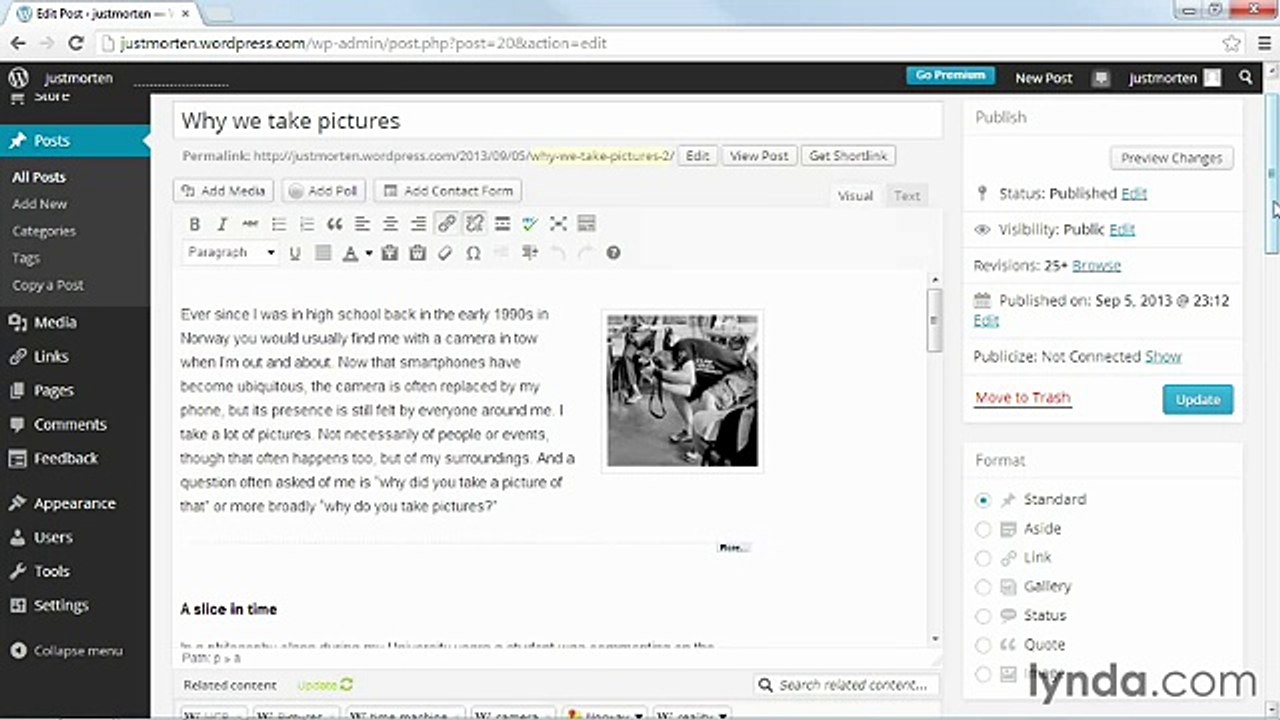Insert special character omega icon
The width and height of the screenshot is (1280, 720).
coord(474,253)
